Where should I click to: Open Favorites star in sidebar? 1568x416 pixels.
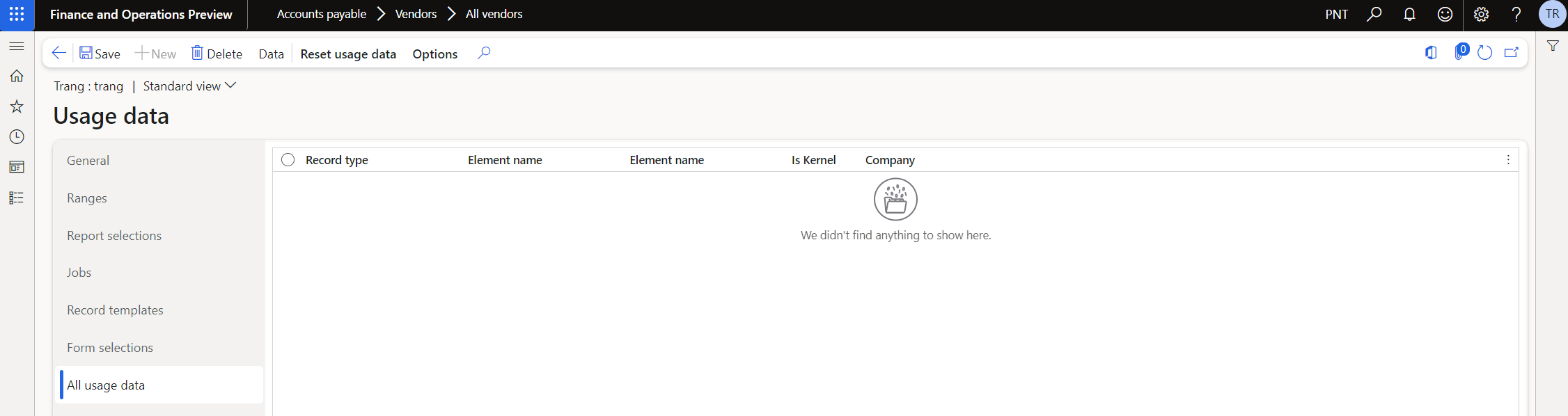pyautogui.click(x=17, y=106)
